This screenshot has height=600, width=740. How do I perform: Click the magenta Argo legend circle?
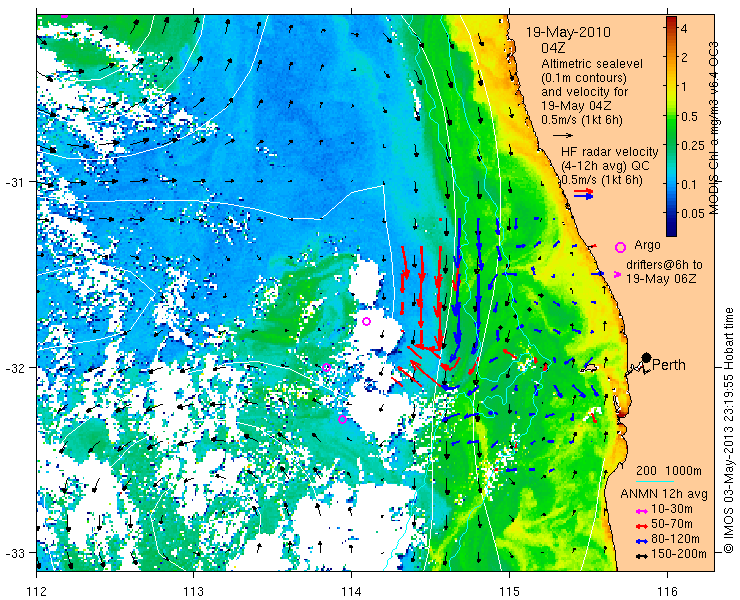(x=620, y=247)
